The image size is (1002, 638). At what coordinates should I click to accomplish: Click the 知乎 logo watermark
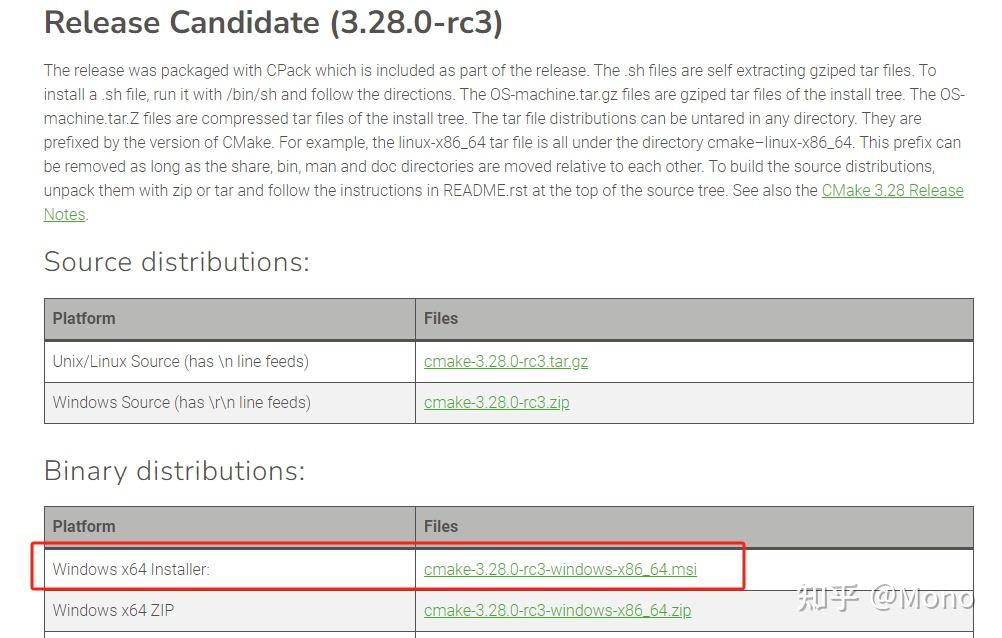(x=826, y=598)
